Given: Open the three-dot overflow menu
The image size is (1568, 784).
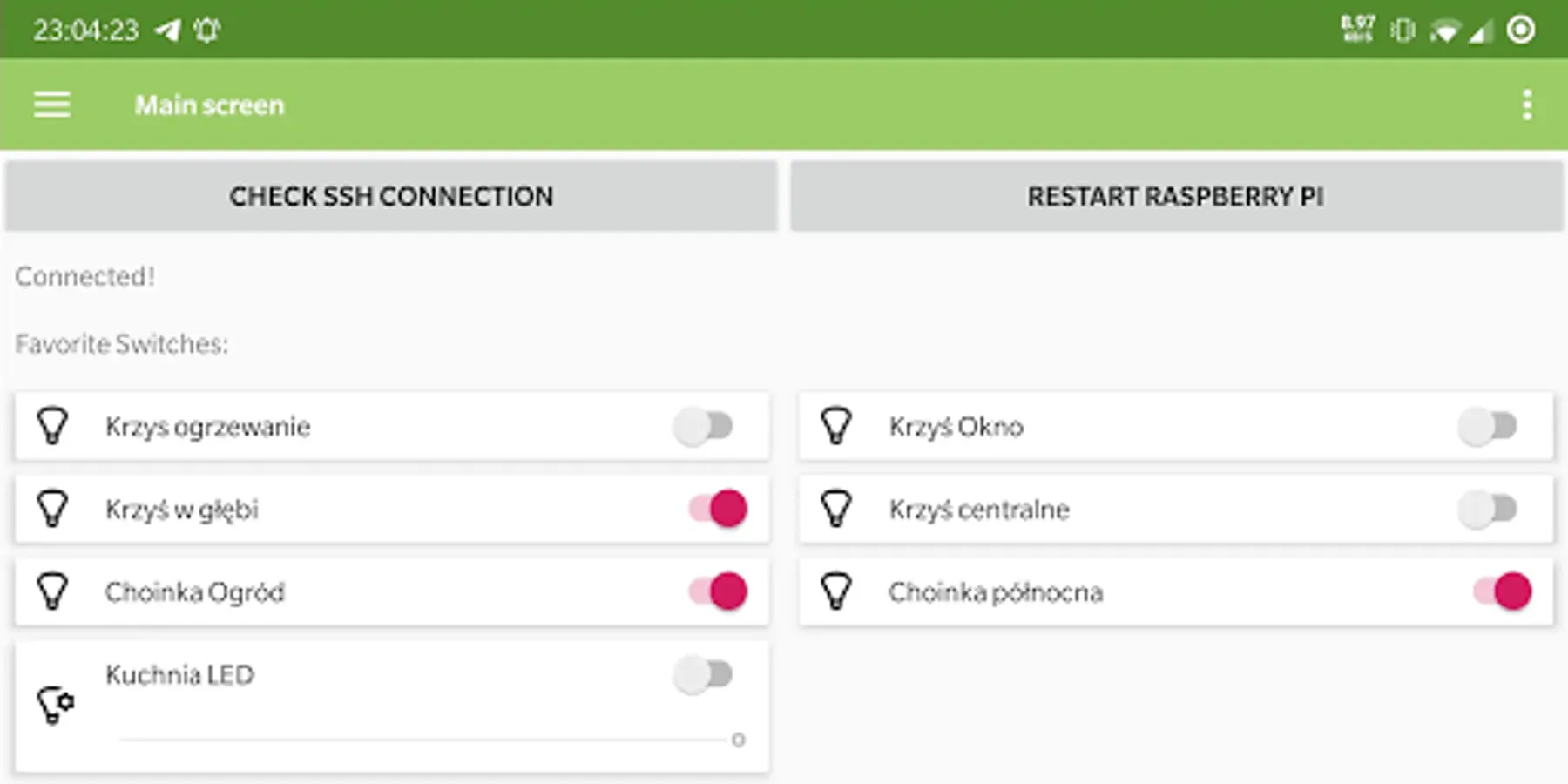Looking at the screenshot, I should [x=1526, y=105].
